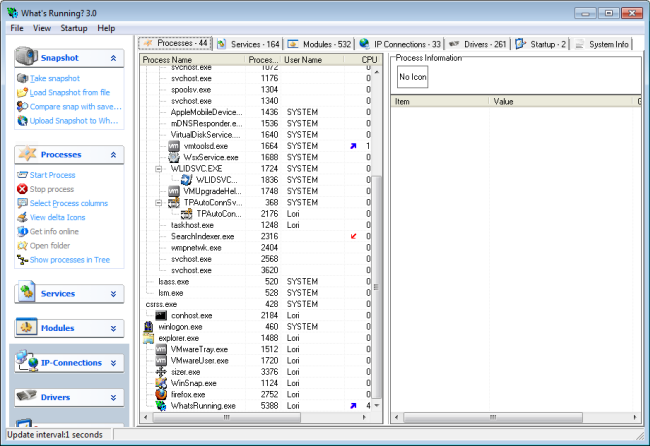Click Show processes in Tree link
This screenshot has width=650, height=446.
(70, 260)
